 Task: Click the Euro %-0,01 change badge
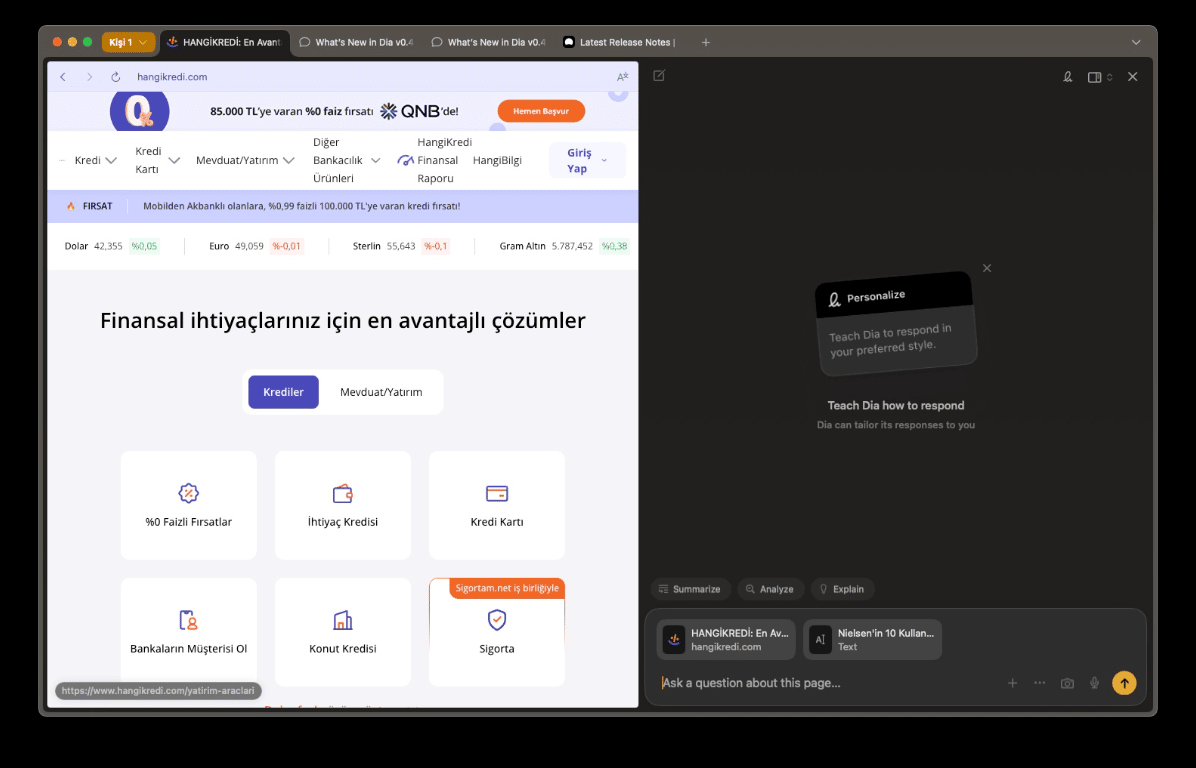[287, 246]
